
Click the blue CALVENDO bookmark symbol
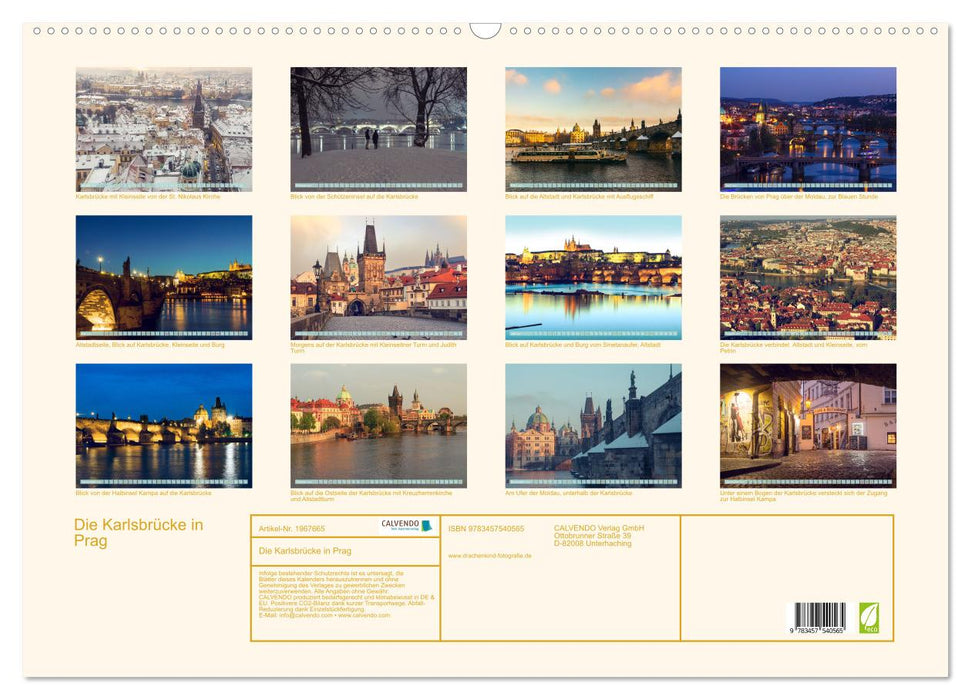coord(428,525)
